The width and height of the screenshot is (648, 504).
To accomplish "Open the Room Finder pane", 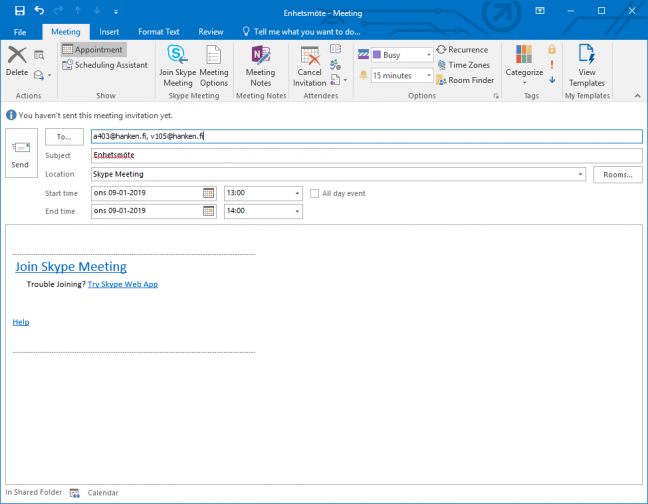I will click(x=464, y=80).
